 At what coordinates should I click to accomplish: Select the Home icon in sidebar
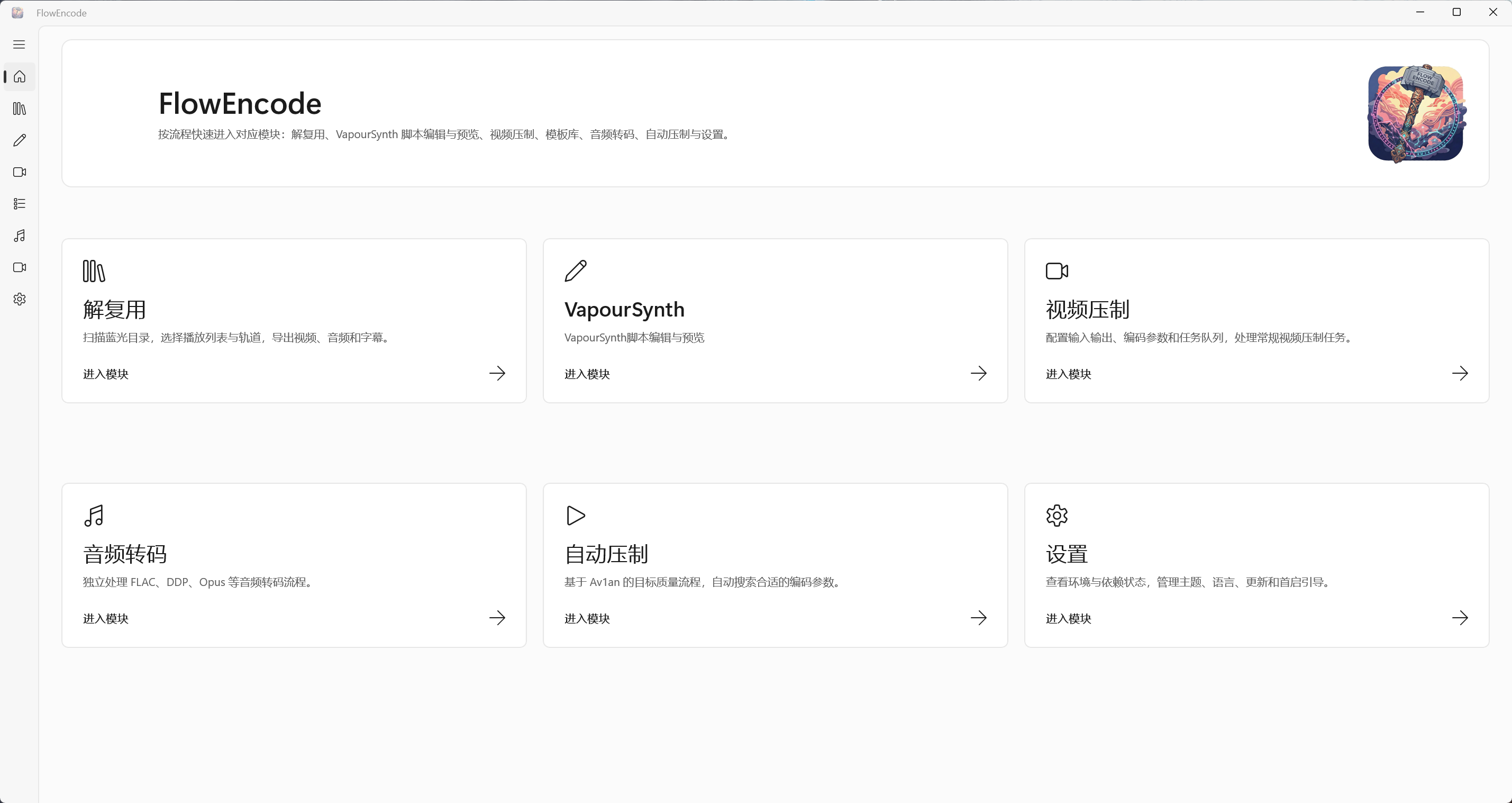(20, 77)
